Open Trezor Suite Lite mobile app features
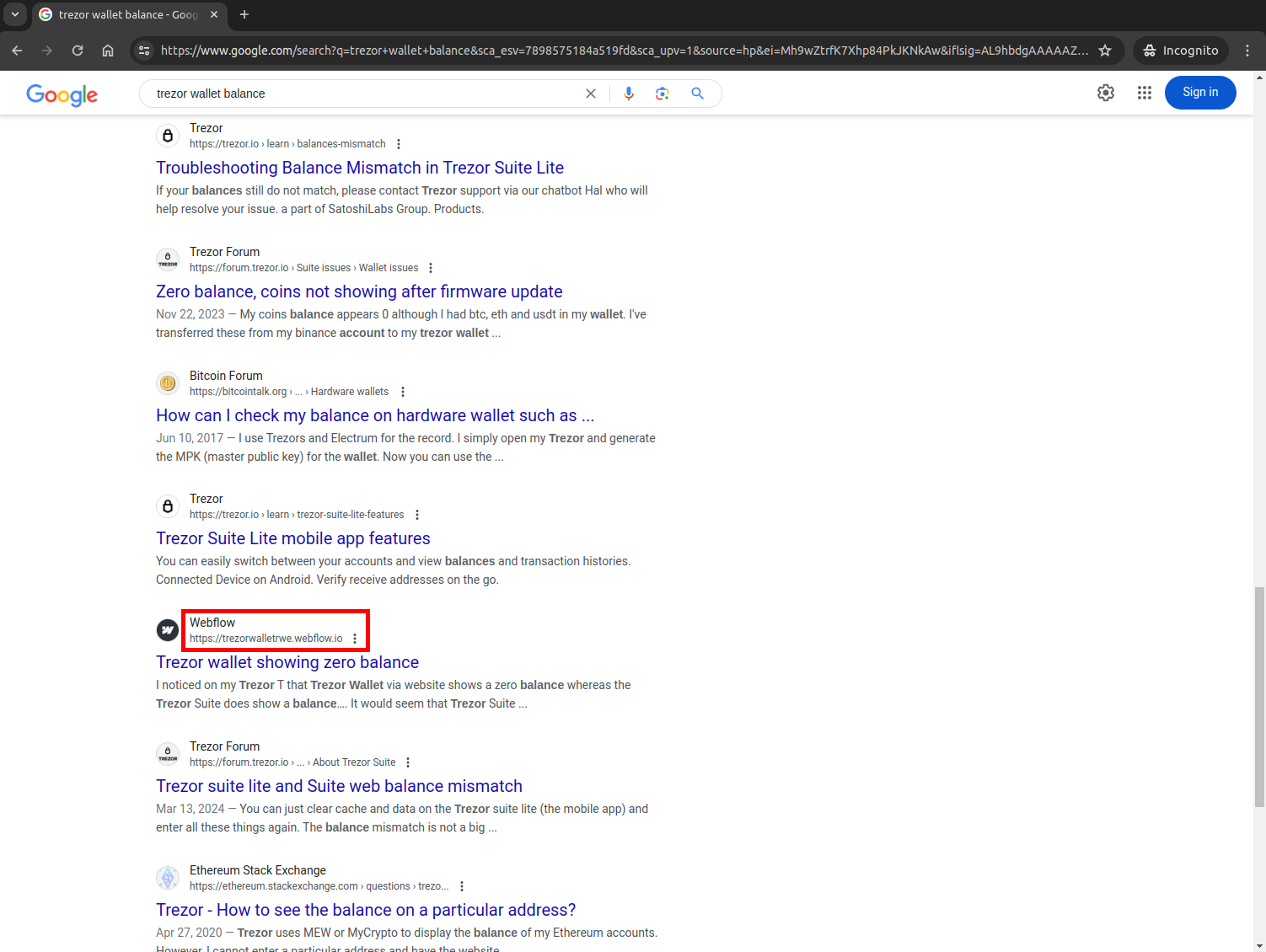Screen dimensions: 1266x952 pos(293,538)
